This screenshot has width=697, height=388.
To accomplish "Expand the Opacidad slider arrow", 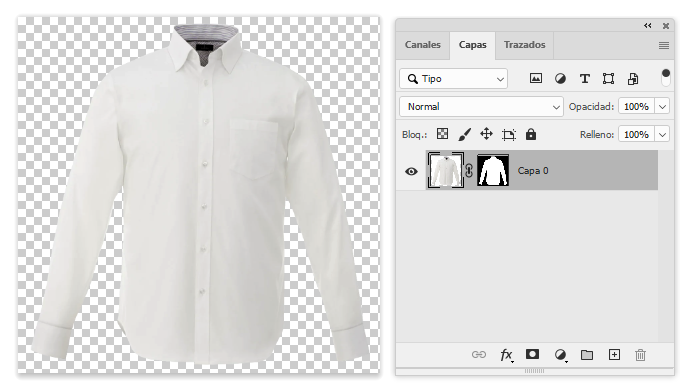I will [662, 107].
